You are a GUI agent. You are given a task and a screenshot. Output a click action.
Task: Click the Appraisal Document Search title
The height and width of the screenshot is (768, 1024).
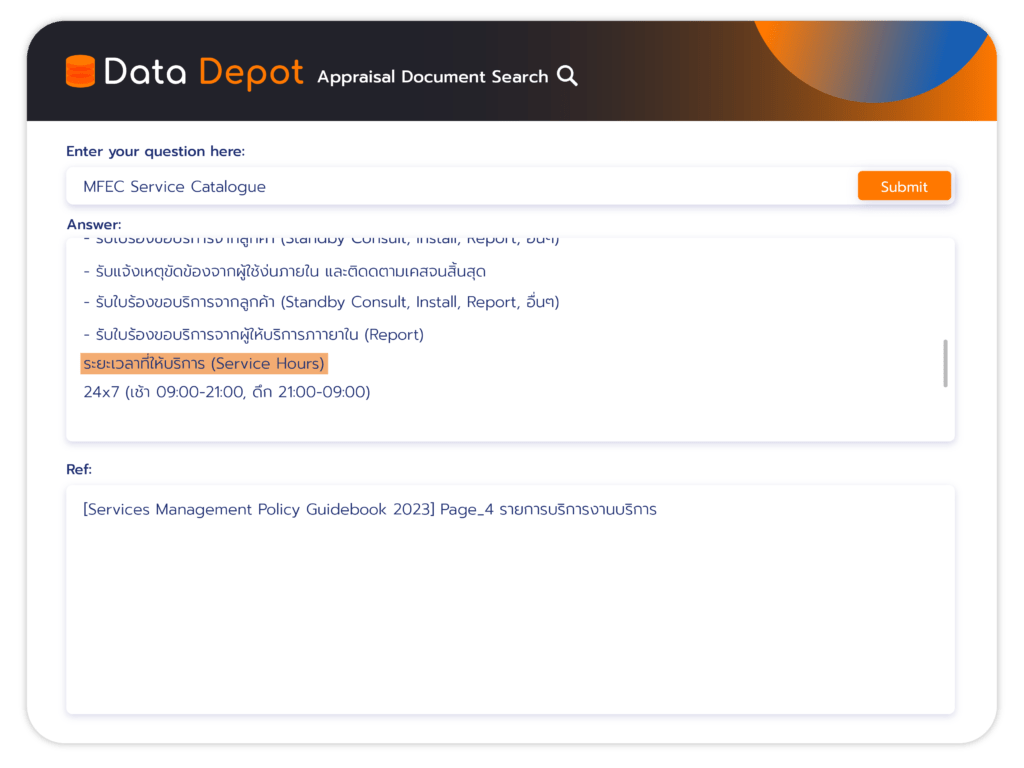coord(435,77)
